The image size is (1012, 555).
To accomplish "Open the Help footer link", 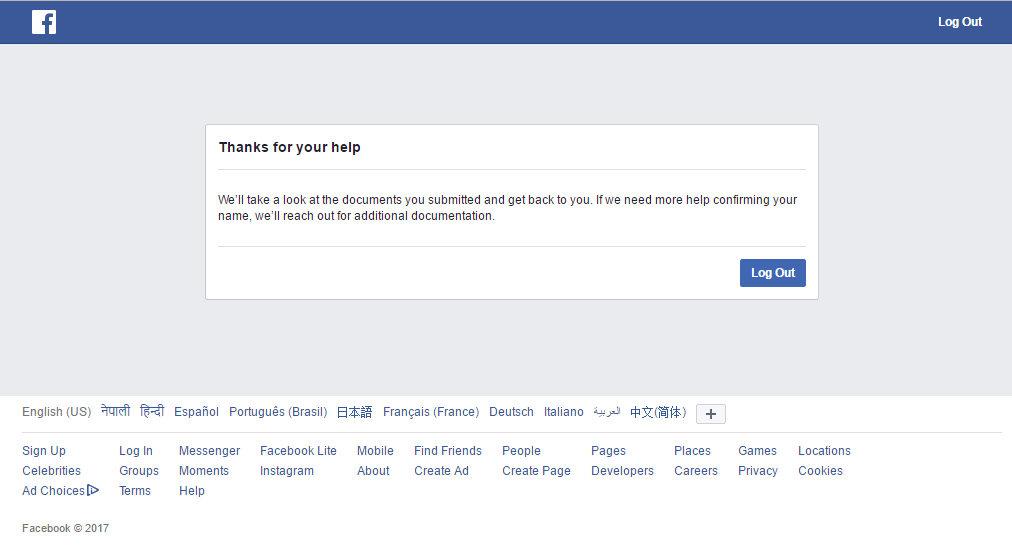I will [x=192, y=491].
